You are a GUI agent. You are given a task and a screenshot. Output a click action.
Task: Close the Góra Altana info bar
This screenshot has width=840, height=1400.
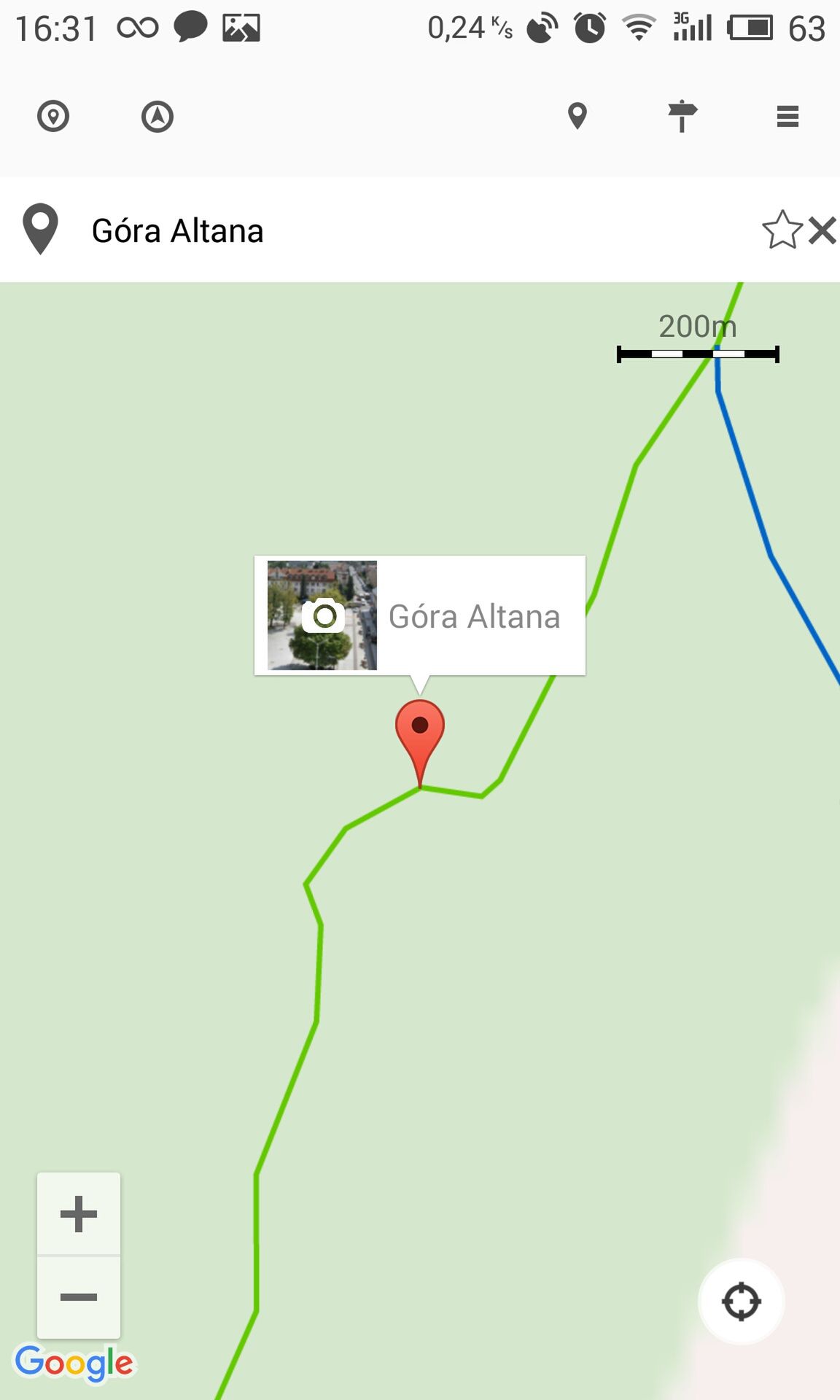[x=822, y=230]
